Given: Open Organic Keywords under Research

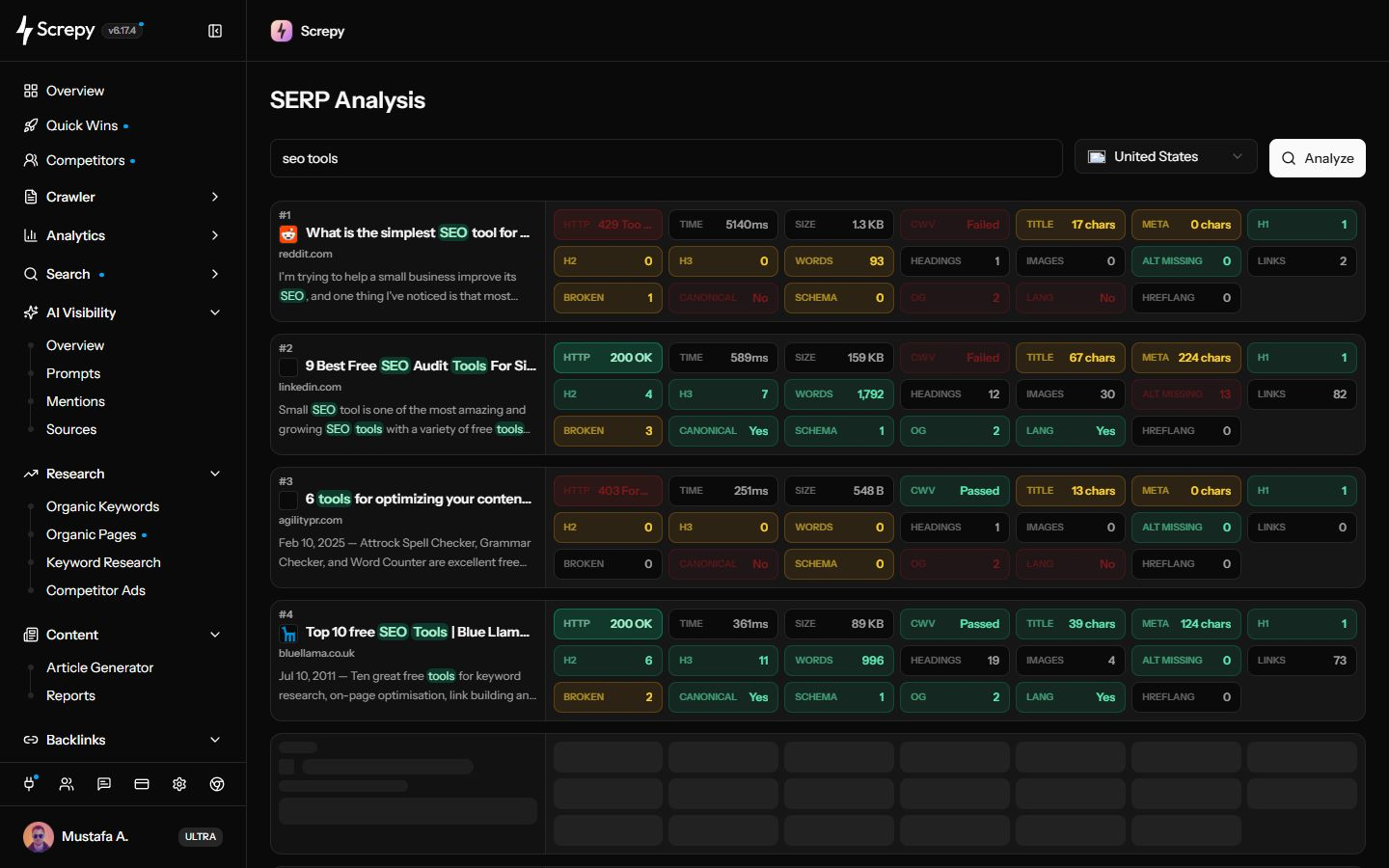Looking at the screenshot, I should [102, 506].
